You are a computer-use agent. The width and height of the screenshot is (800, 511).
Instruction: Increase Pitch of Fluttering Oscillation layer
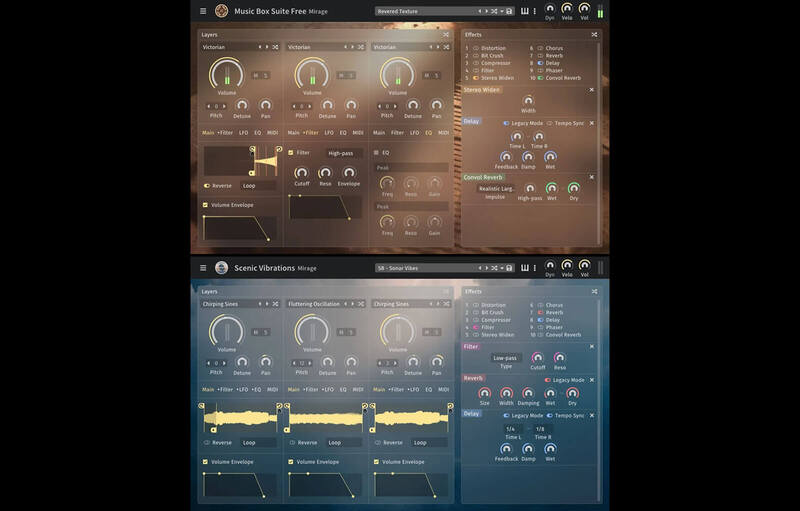tap(310, 364)
